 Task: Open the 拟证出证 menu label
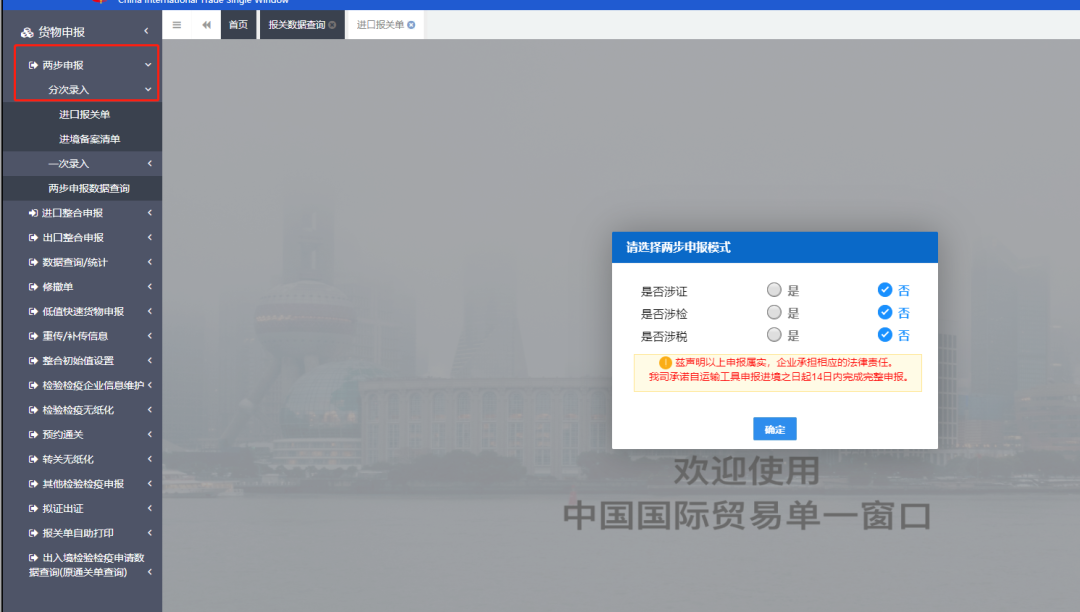[x=63, y=509]
